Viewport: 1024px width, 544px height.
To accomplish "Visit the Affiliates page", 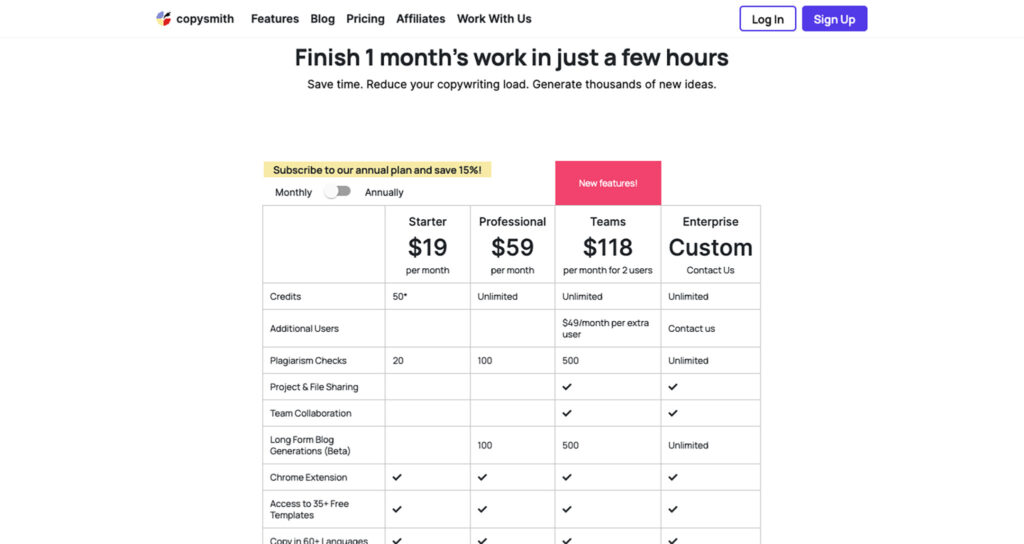I will (x=421, y=19).
